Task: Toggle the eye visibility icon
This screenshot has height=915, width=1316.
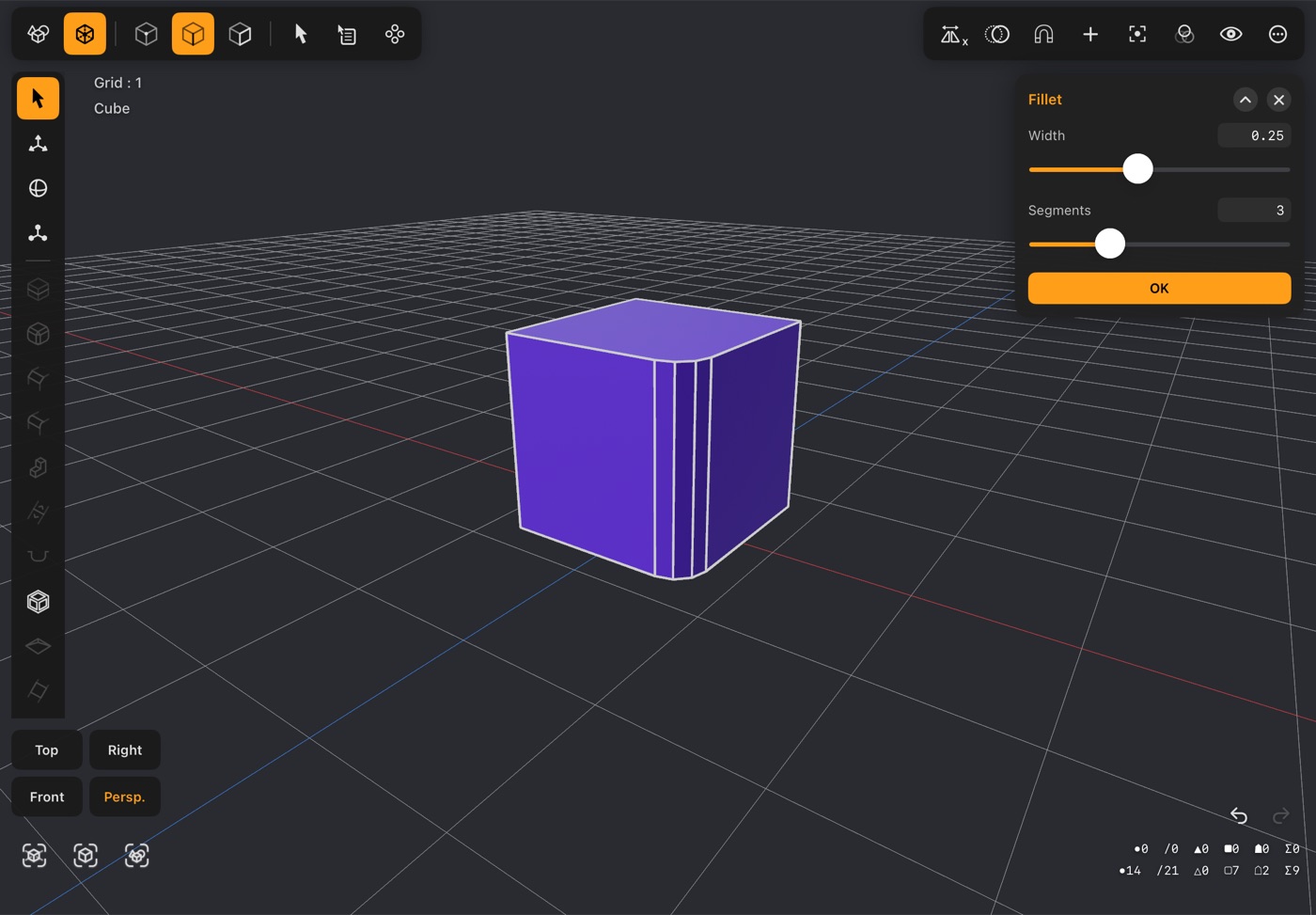Action: [x=1230, y=35]
